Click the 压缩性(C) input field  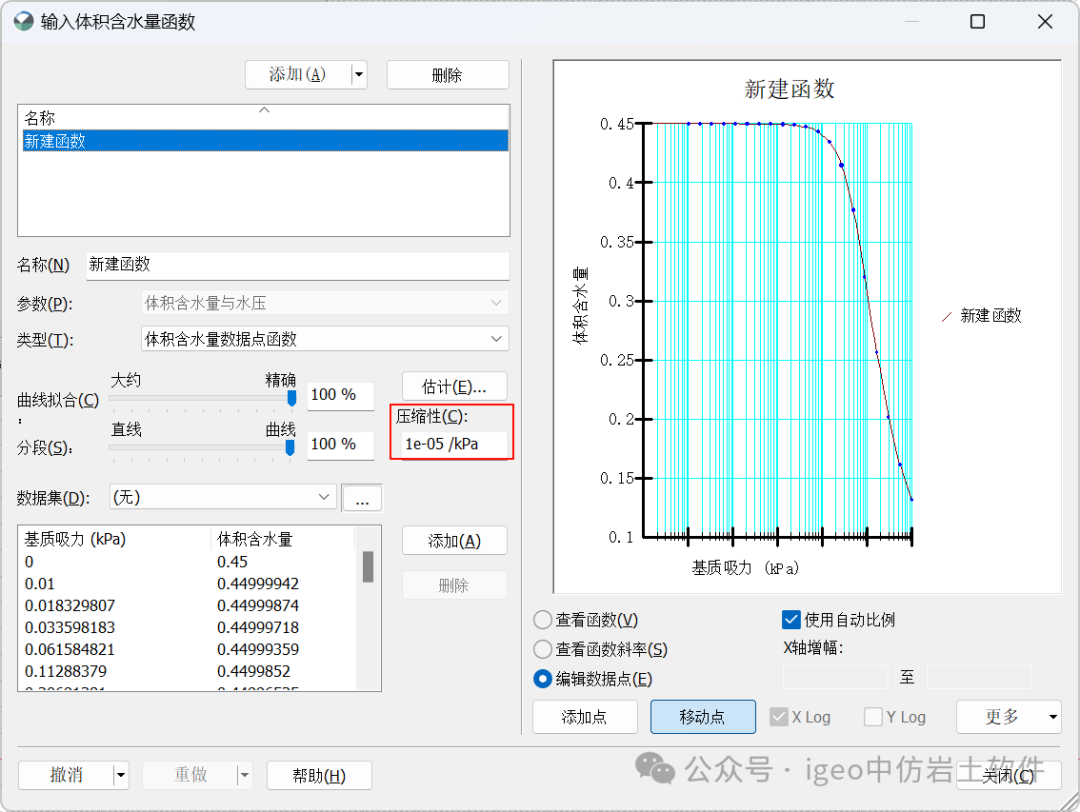point(451,444)
